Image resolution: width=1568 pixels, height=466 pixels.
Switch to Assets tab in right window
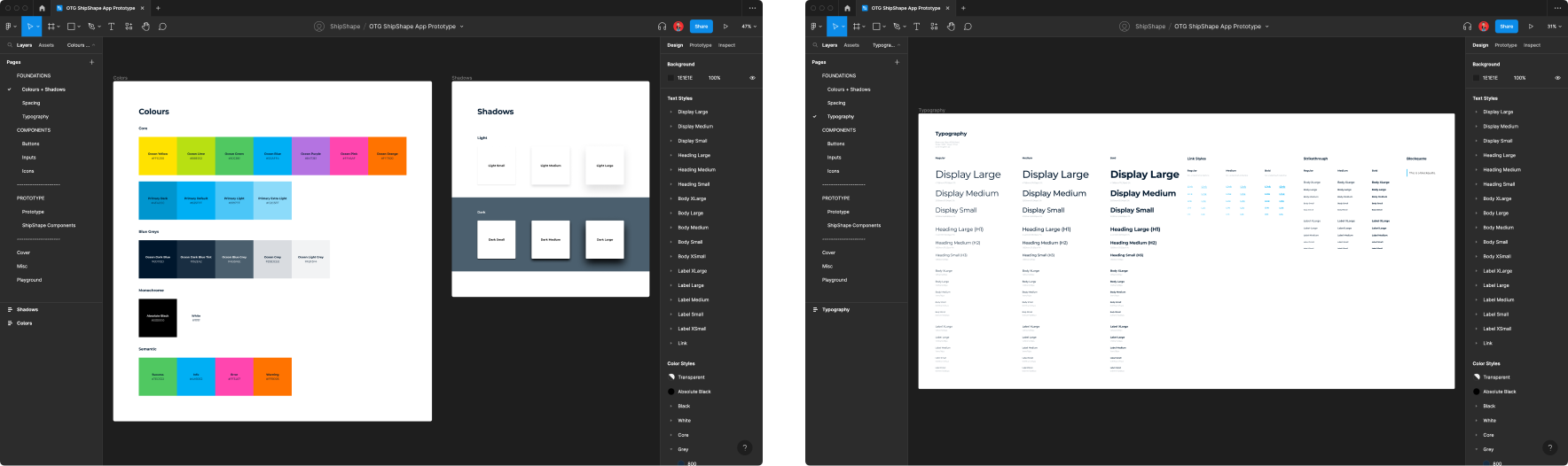[x=851, y=45]
